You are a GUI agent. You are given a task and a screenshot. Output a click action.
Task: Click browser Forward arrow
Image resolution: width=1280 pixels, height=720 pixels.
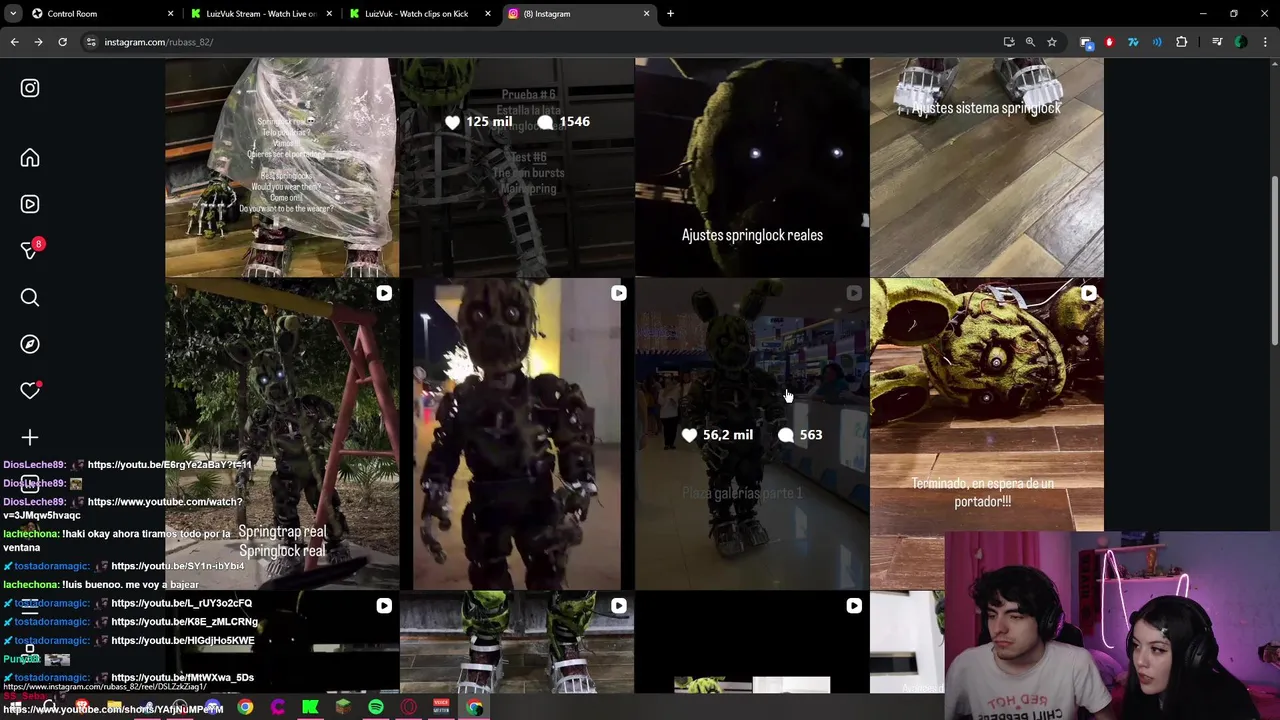[38, 42]
